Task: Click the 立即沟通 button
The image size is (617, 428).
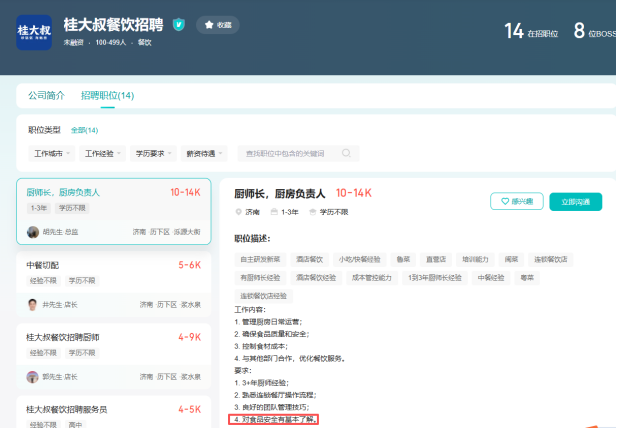Action: (x=575, y=202)
